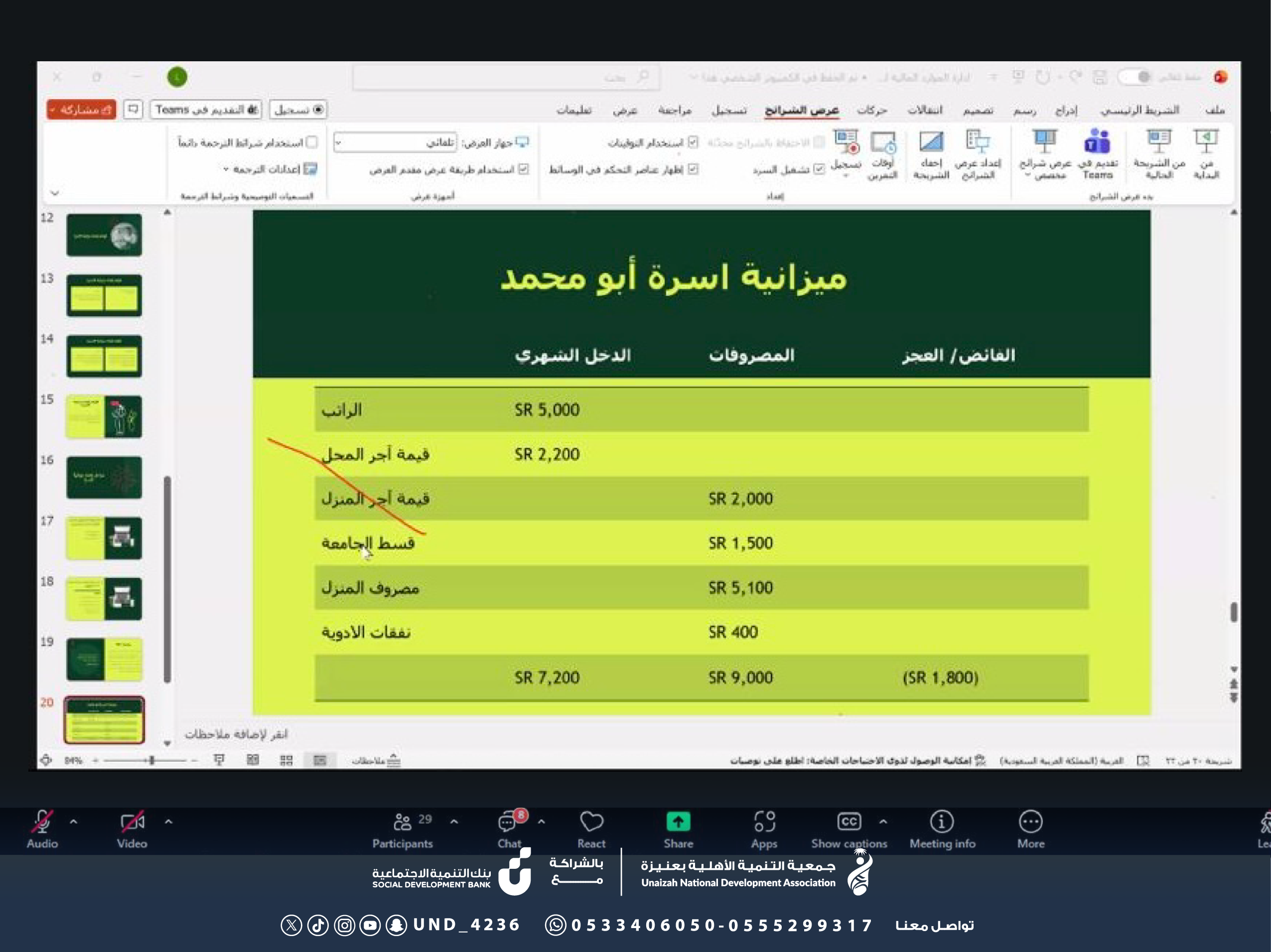
Task: Open the Apps icon in meeting toolbar
Action: click(764, 821)
